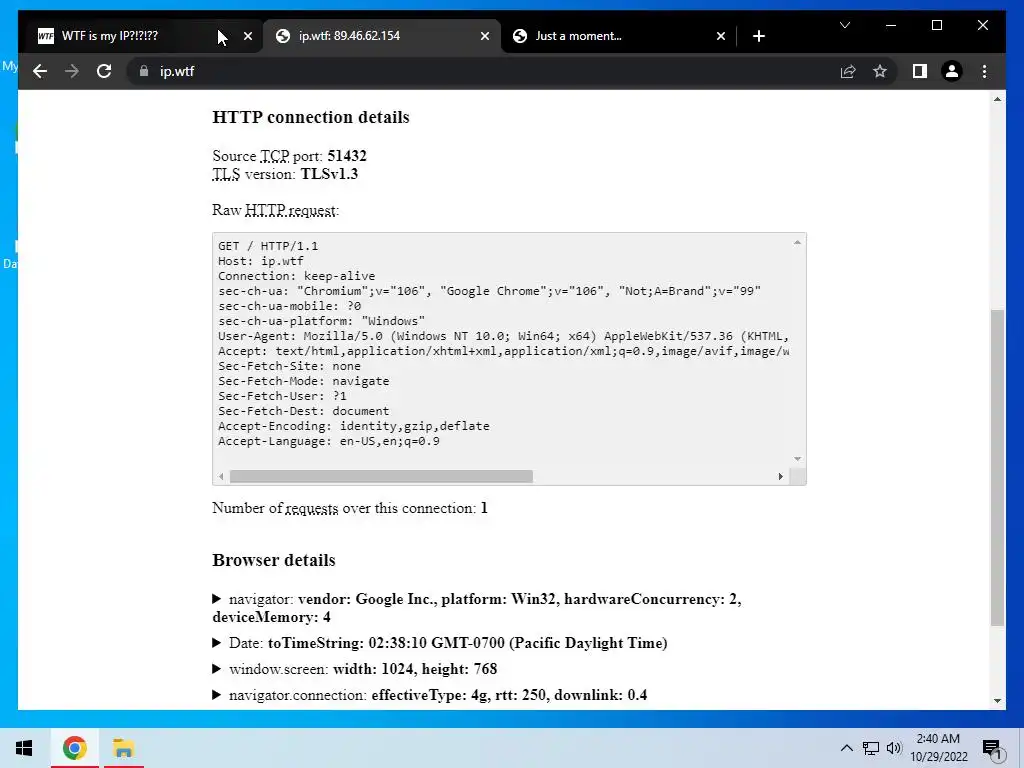Viewport: 1024px width, 768px height.
Task: Click the Accept-Encoding header line
Action: tap(354, 426)
